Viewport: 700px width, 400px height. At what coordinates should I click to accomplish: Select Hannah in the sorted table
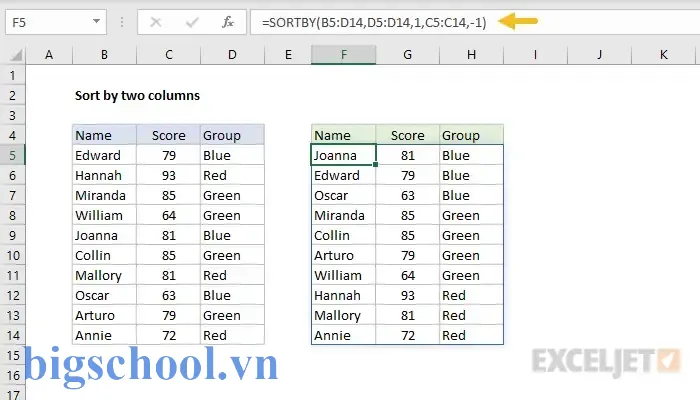pos(344,296)
